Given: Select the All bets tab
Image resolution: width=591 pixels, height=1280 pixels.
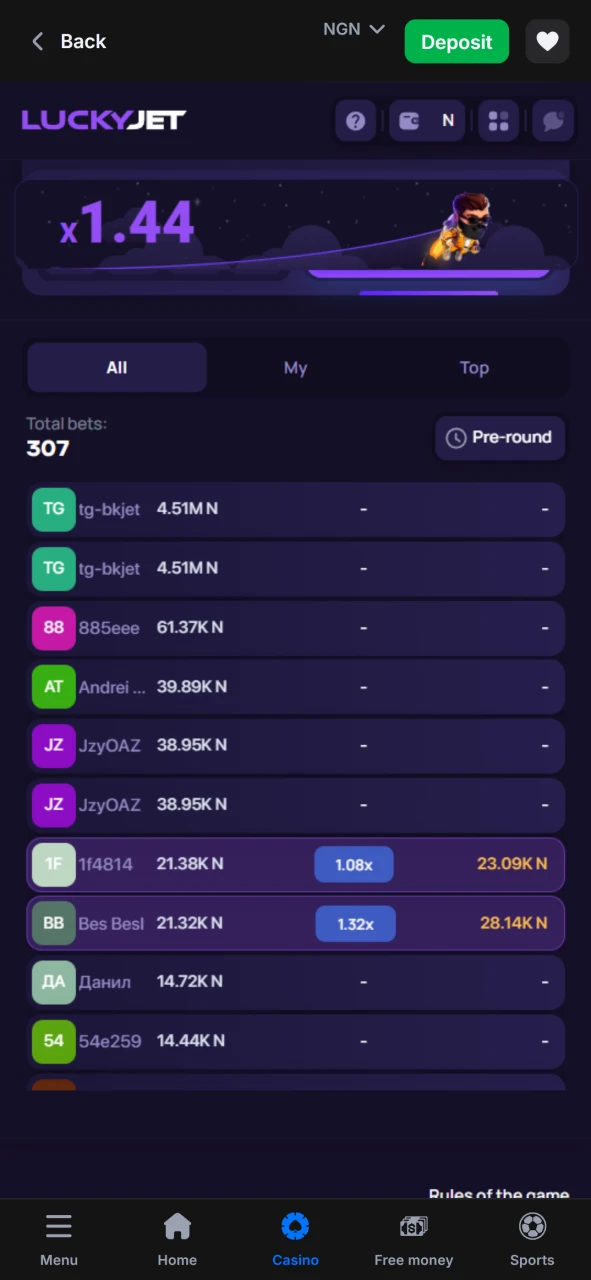Looking at the screenshot, I should click(116, 368).
